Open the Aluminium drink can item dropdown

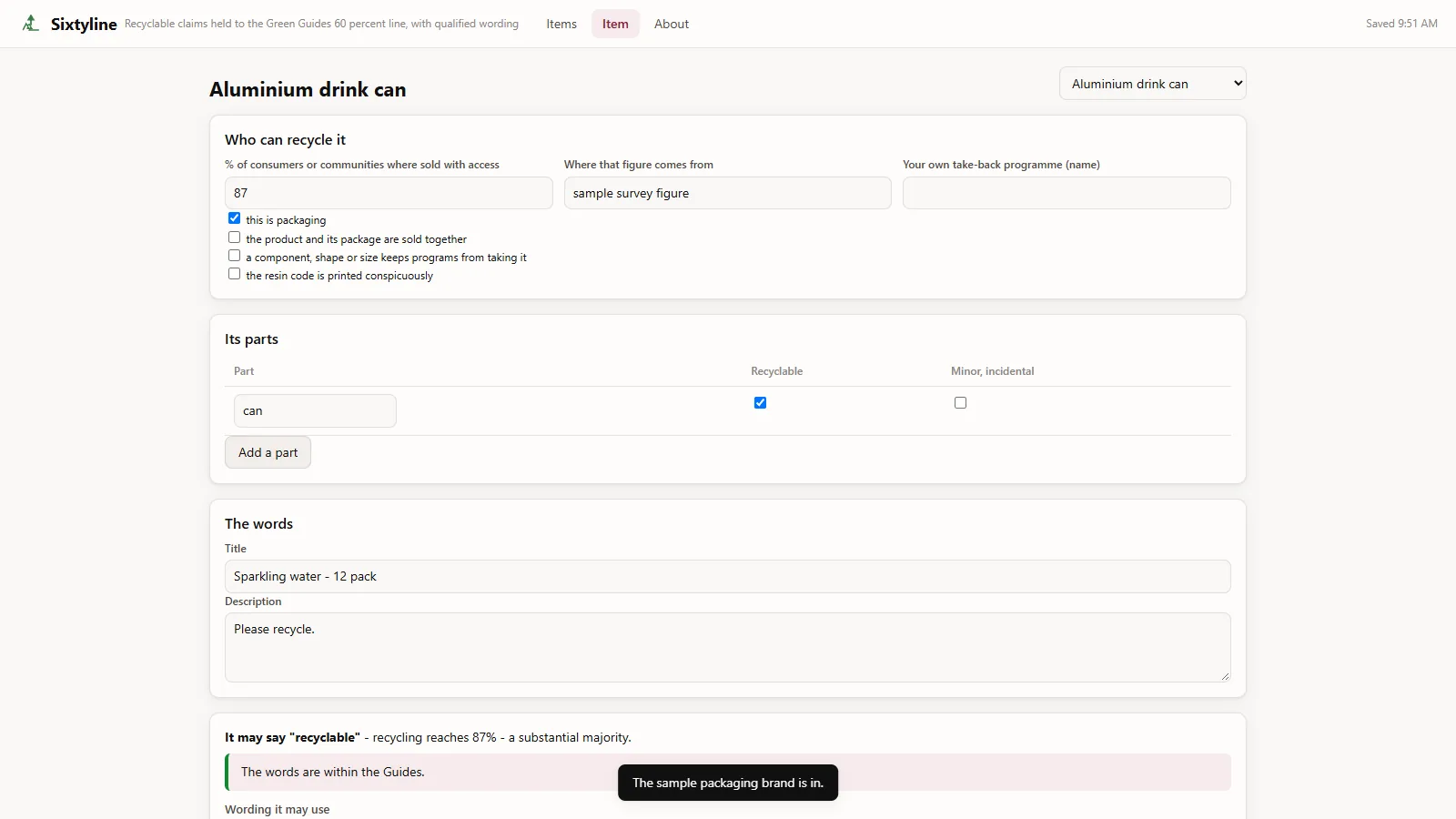tap(1153, 84)
